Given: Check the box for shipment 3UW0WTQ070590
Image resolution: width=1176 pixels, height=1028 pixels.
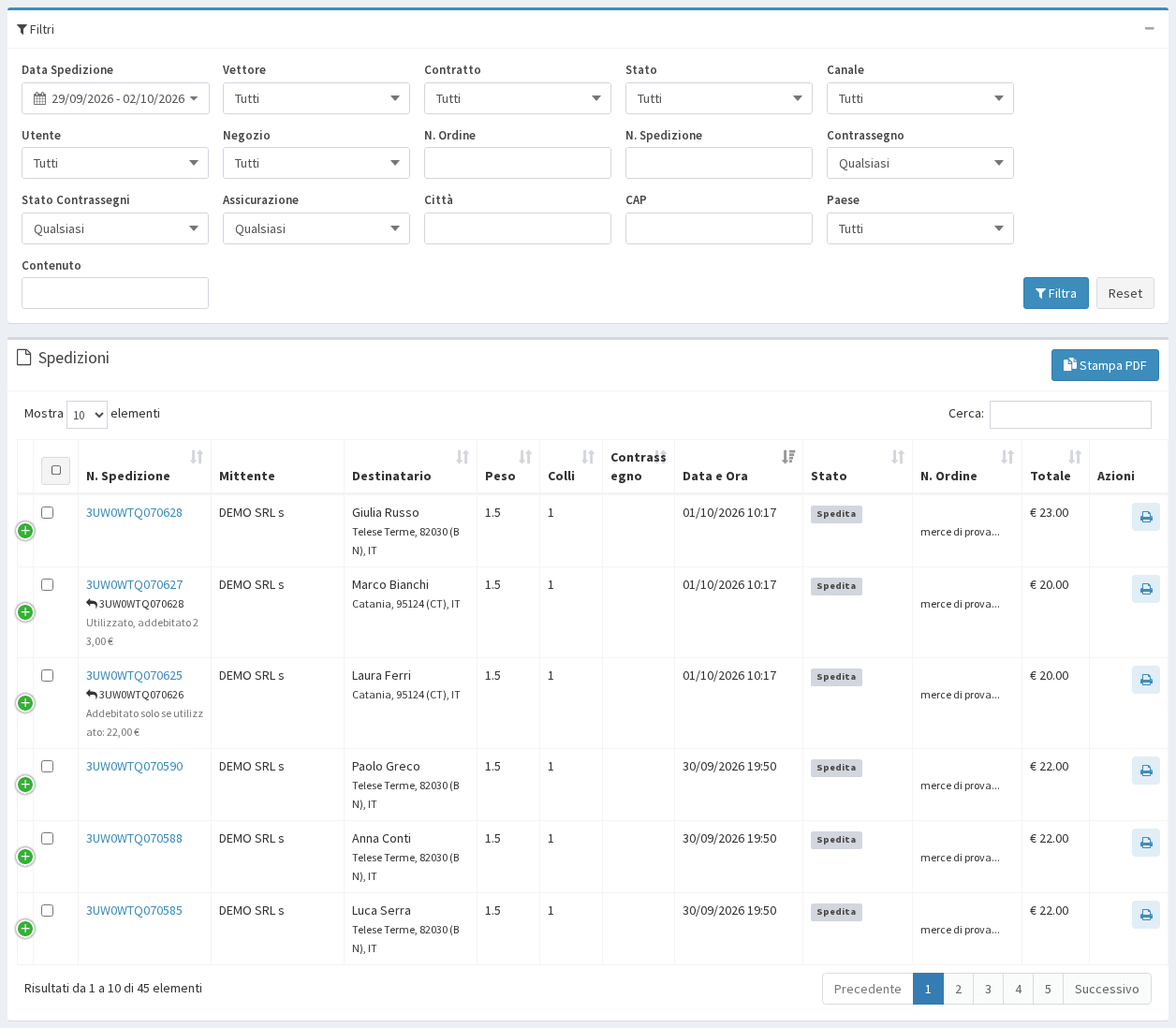Looking at the screenshot, I should 48,767.
